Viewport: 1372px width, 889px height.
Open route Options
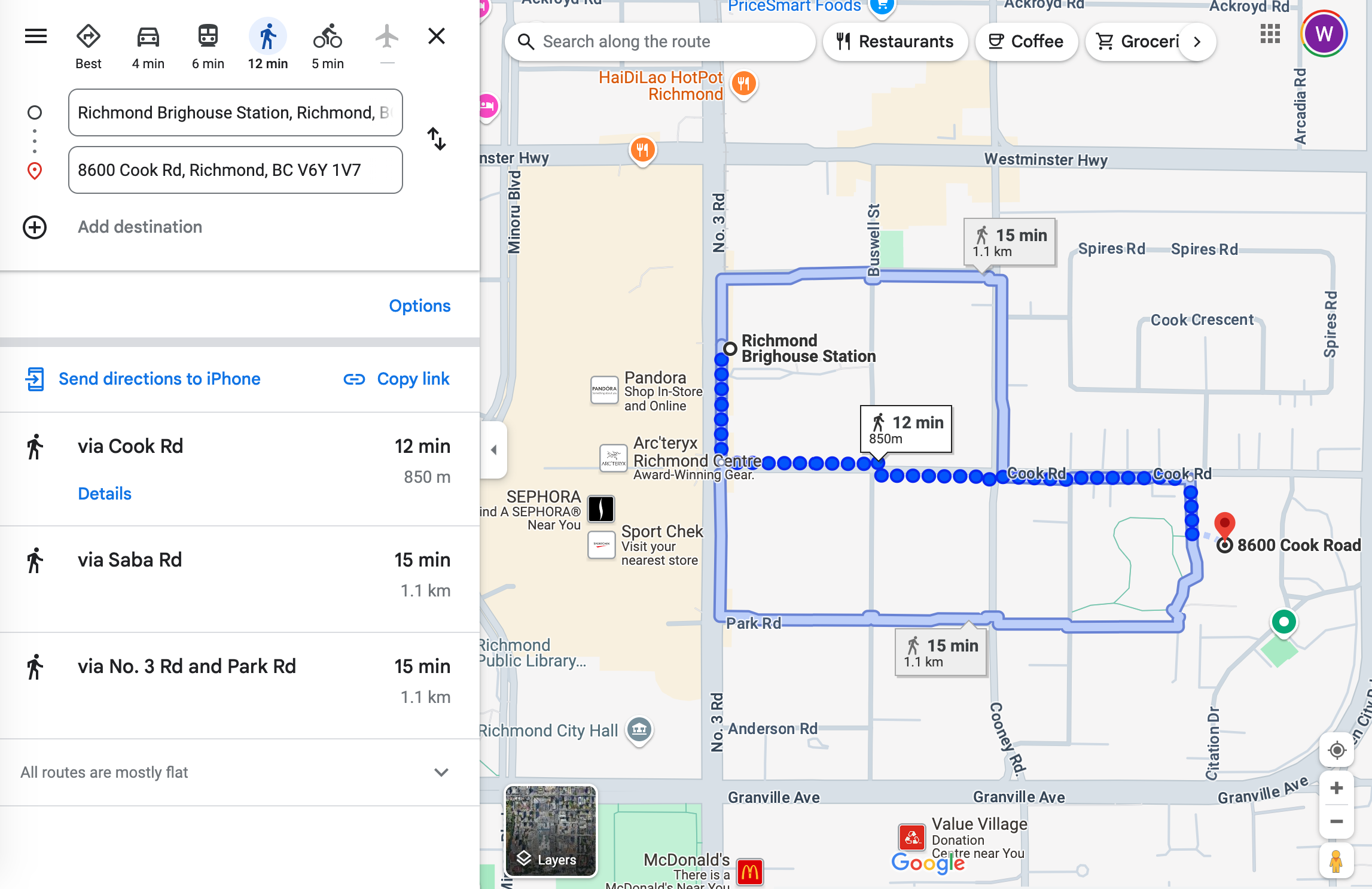click(420, 306)
